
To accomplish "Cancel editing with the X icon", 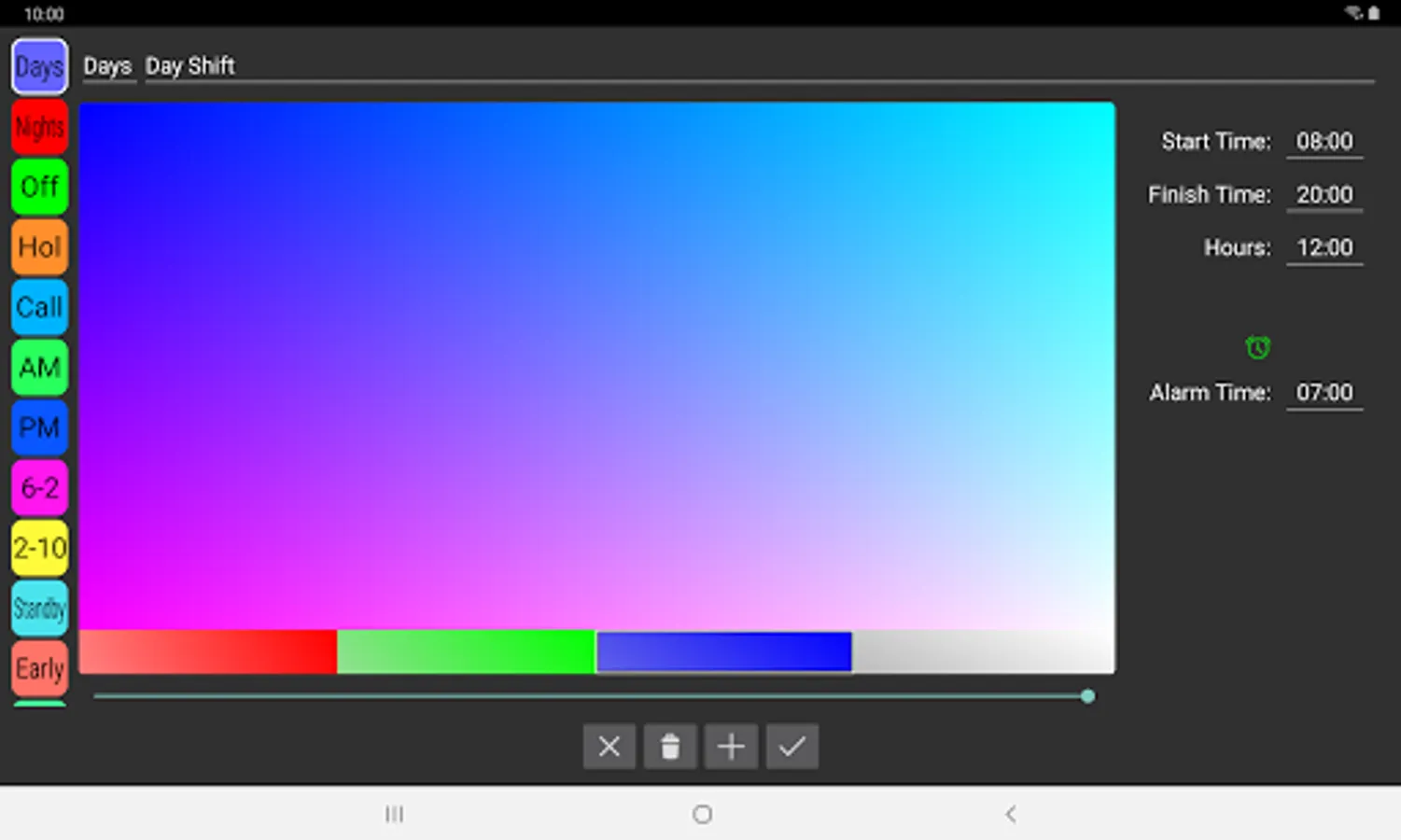I will point(609,747).
